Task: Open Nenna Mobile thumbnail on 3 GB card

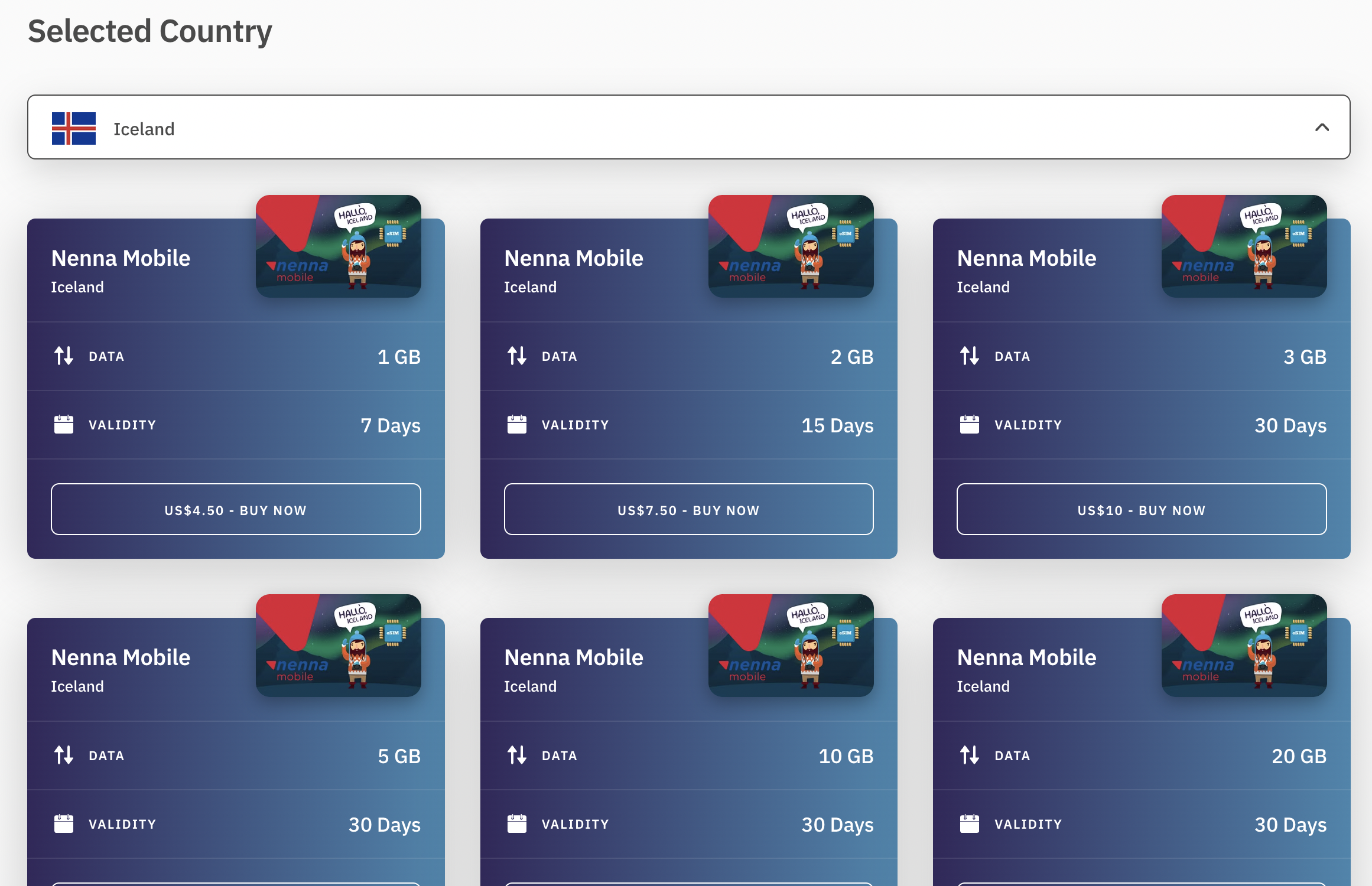Action: (x=1244, y=246)
